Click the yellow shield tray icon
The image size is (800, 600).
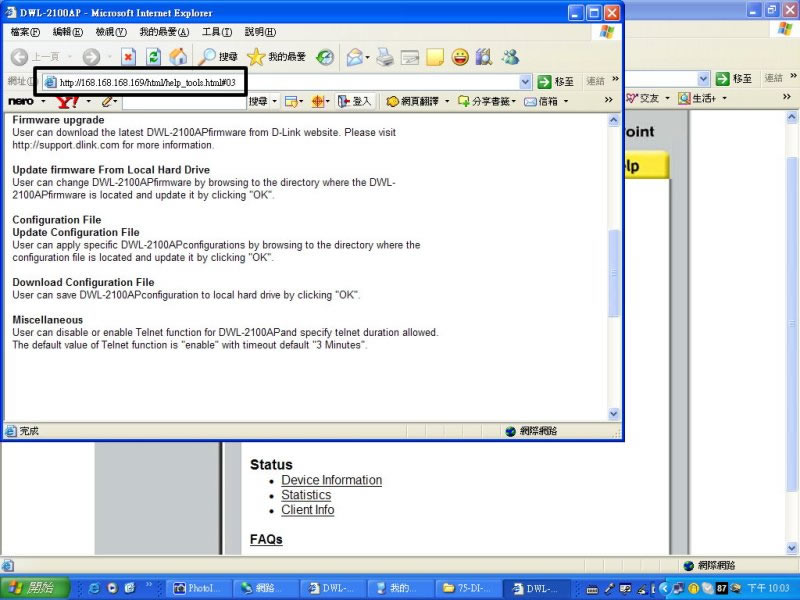(x=694, y=588)
